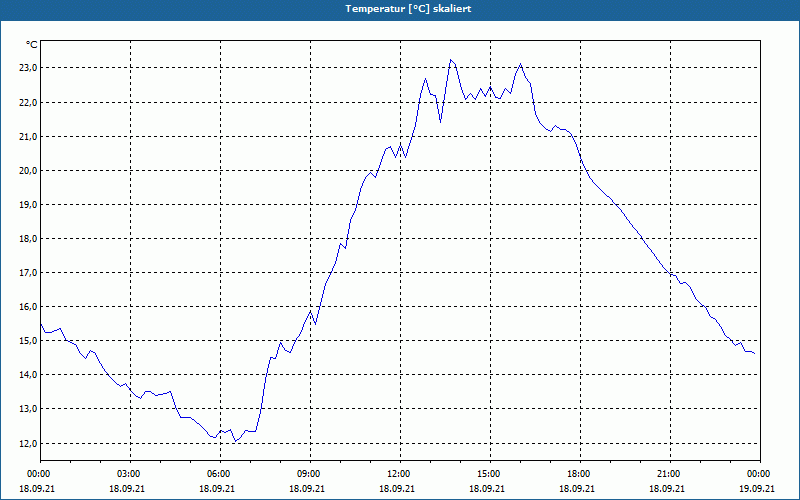
Task: Click the °C unit label on the axis
Action: [32, 45]
